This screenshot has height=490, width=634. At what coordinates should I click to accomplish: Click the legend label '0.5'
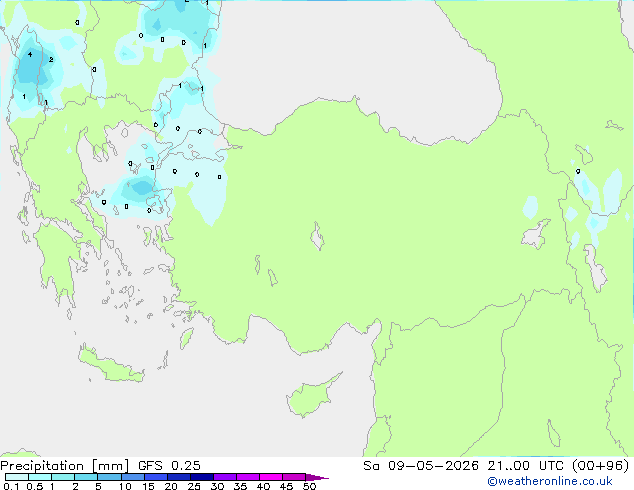(35, 486)
